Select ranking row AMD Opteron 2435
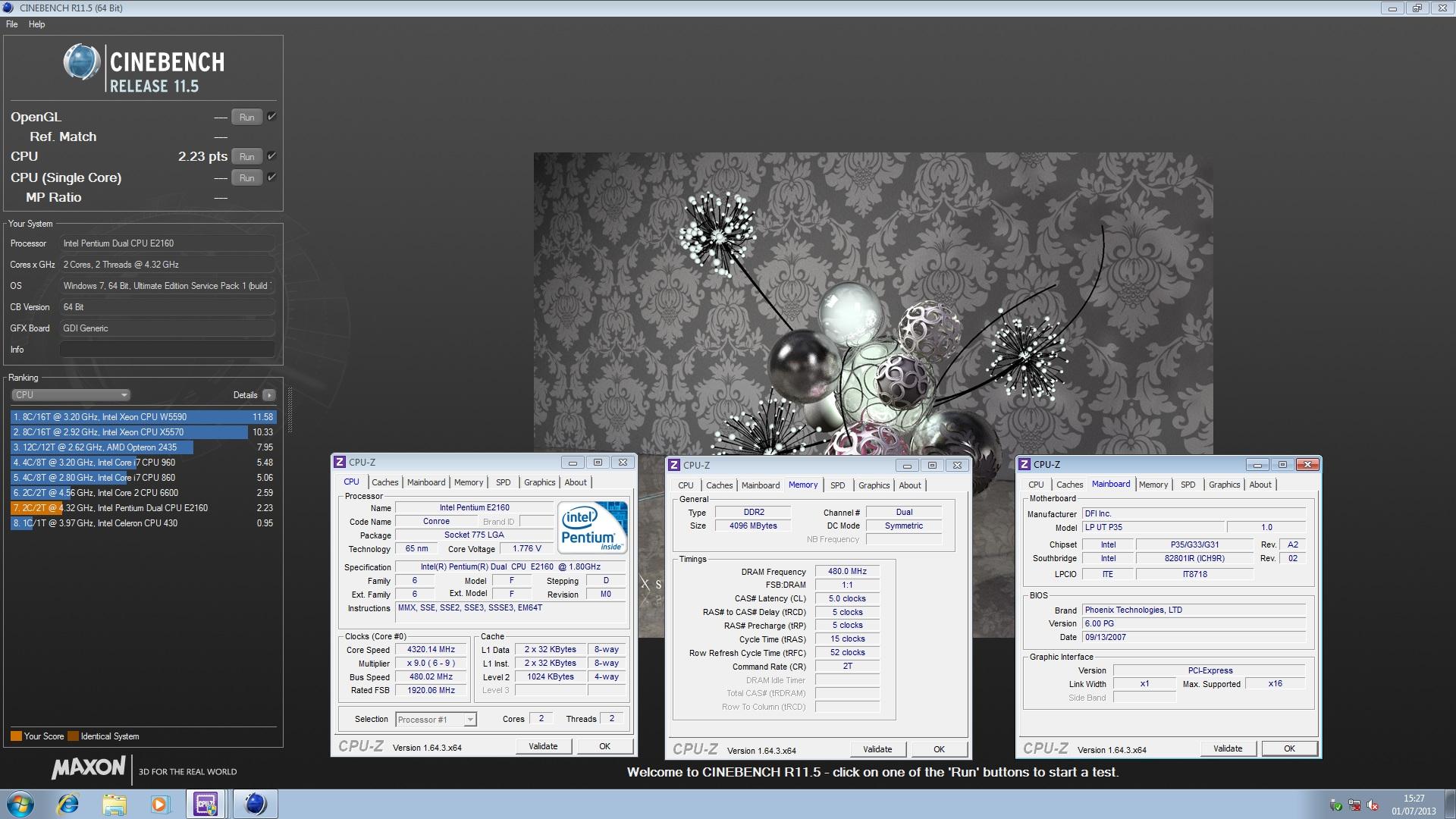This screenshot has height=819, width=1456. coord(143,447)
